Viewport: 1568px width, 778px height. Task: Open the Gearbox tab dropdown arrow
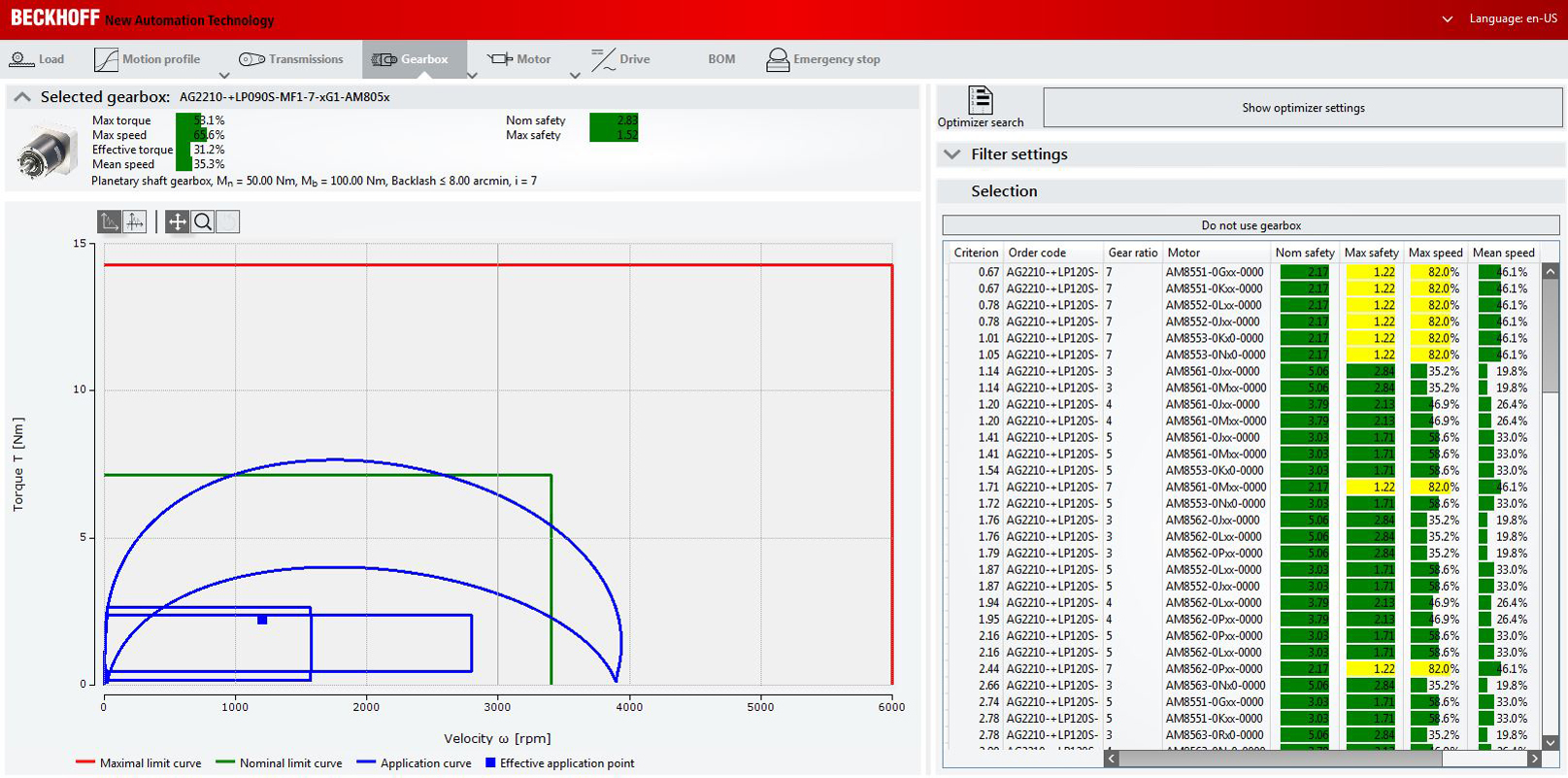point(472,76)
